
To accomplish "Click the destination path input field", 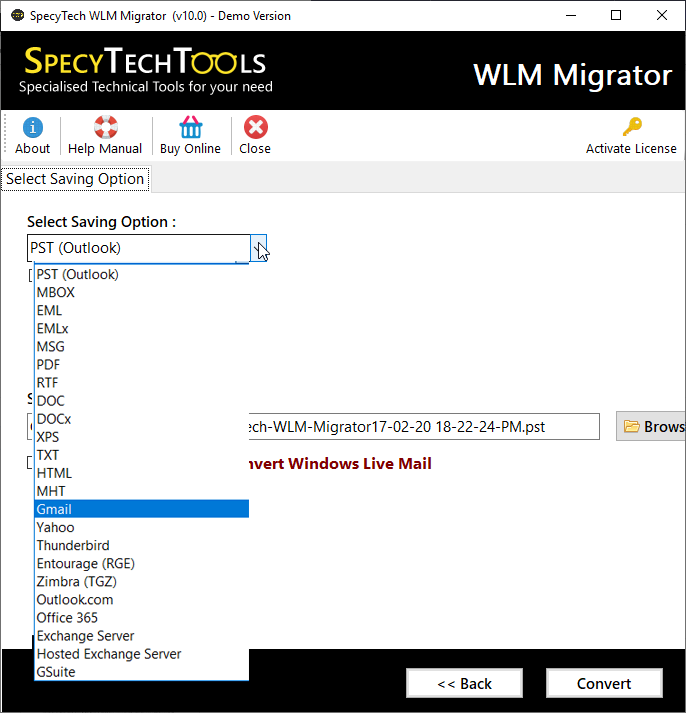I will [x=424, y=427].
